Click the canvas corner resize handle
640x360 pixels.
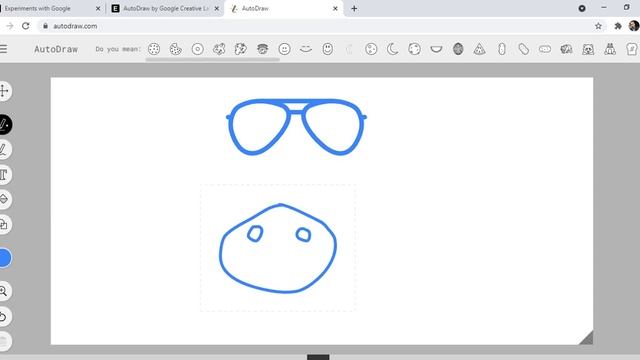coord(586,338)
